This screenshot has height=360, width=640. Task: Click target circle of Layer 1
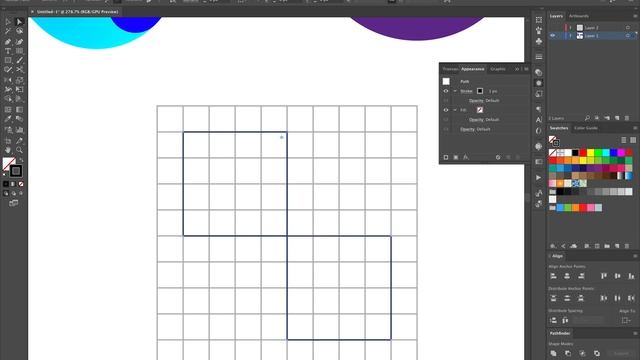click(x=628, y=36)
